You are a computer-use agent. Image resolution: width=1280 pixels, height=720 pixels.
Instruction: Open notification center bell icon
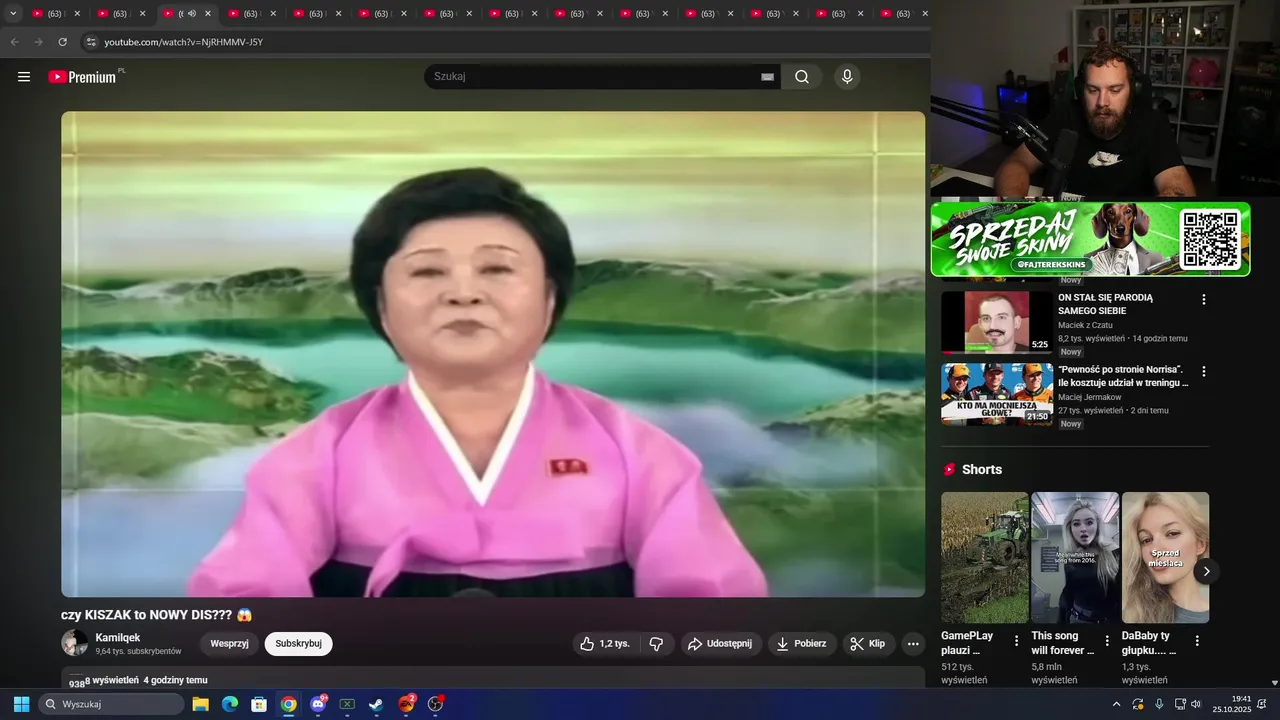click(x=1261, y=704)
